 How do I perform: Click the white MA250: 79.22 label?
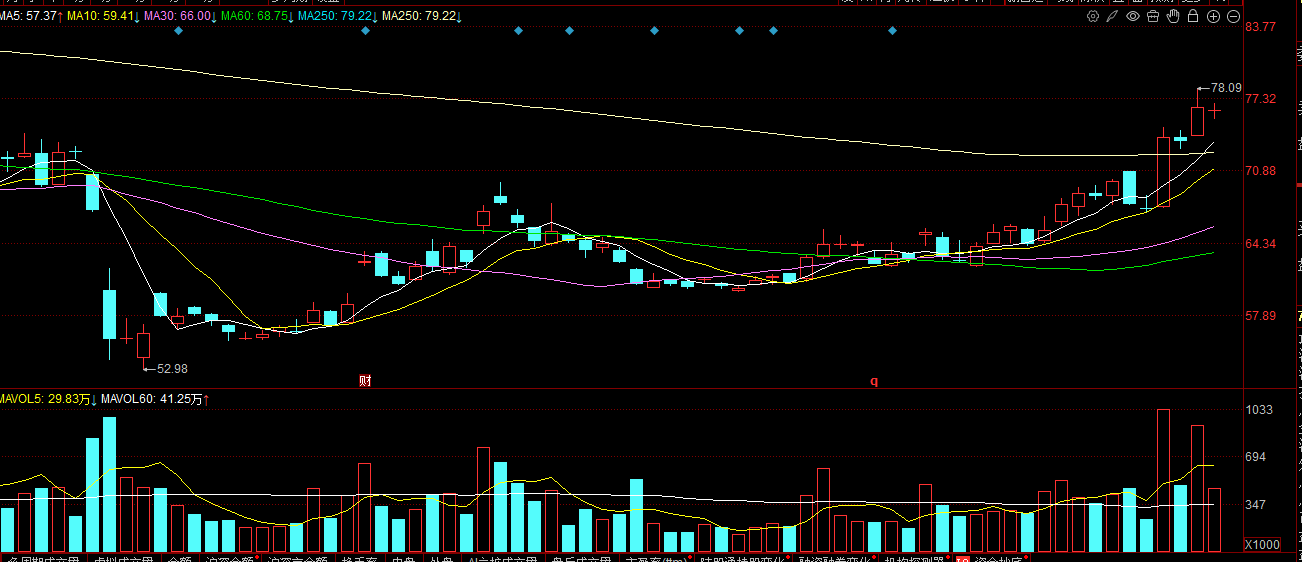click(x=420, y=17)
